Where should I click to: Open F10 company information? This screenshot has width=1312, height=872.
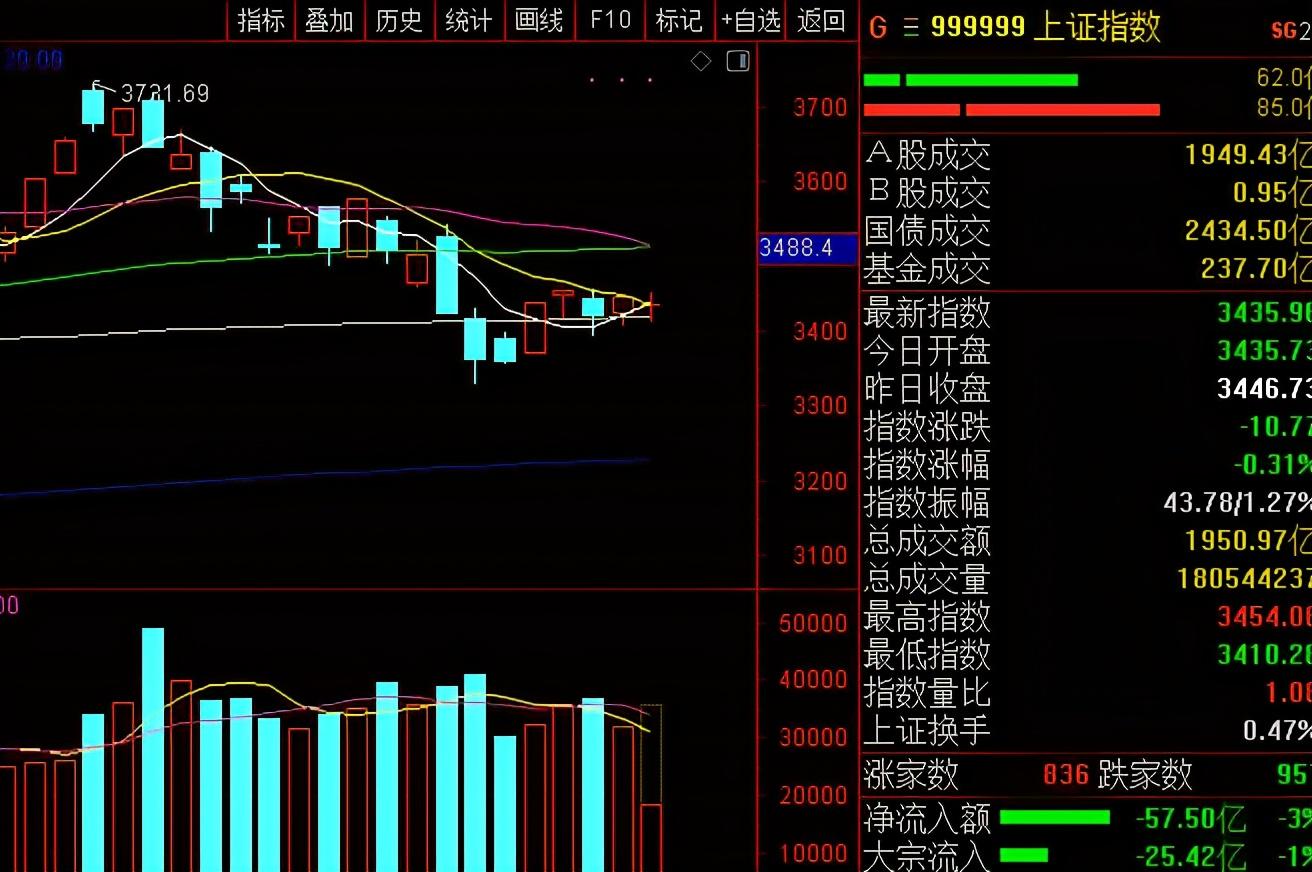[610, 20]
